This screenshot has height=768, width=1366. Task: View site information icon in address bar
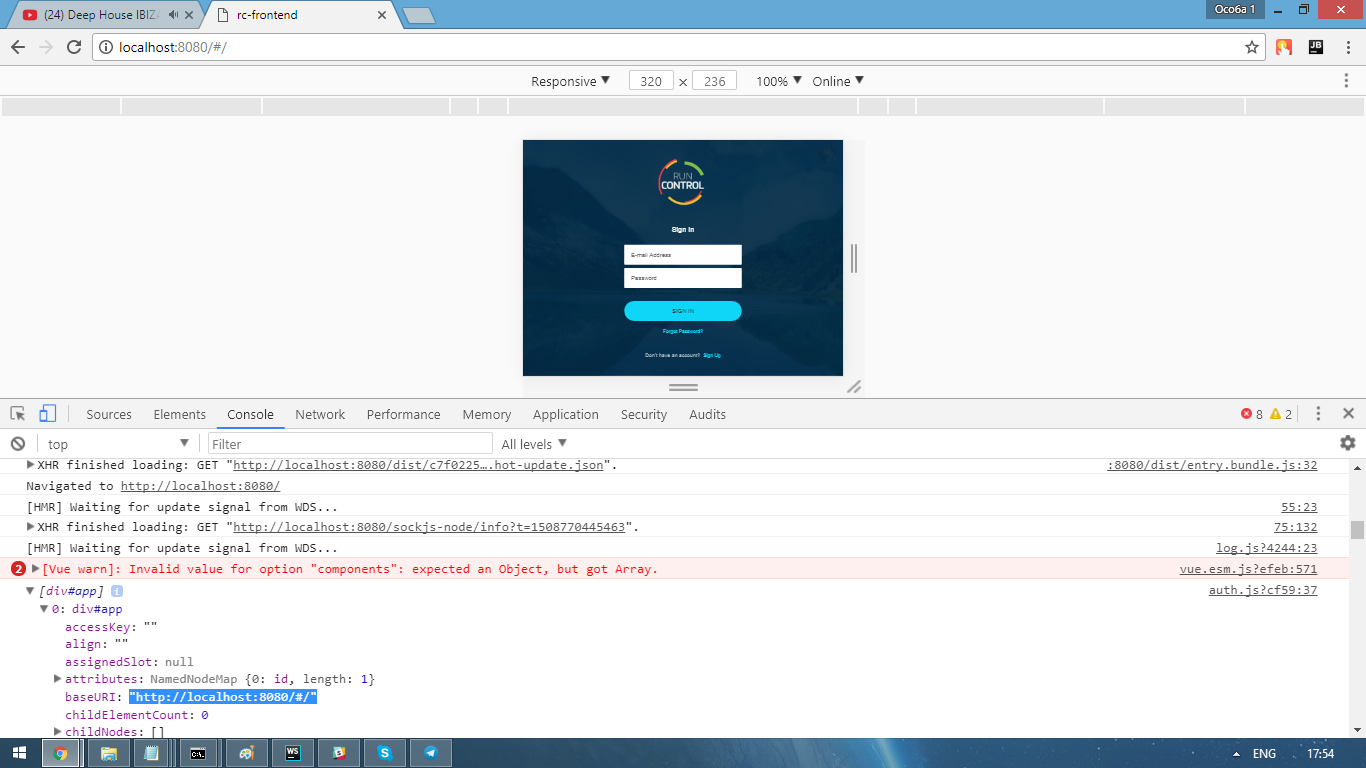click(106, 47)
